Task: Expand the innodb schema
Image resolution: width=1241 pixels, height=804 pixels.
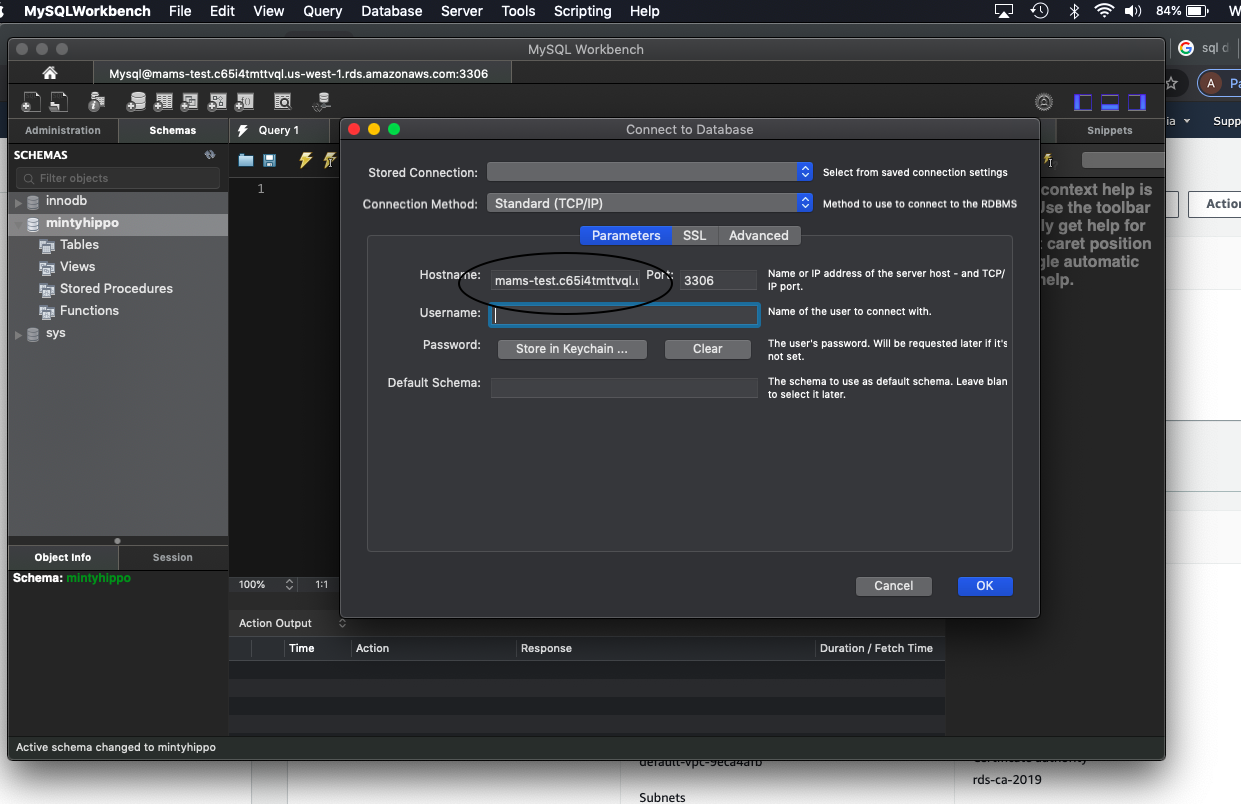Action: tap(18, 202)
